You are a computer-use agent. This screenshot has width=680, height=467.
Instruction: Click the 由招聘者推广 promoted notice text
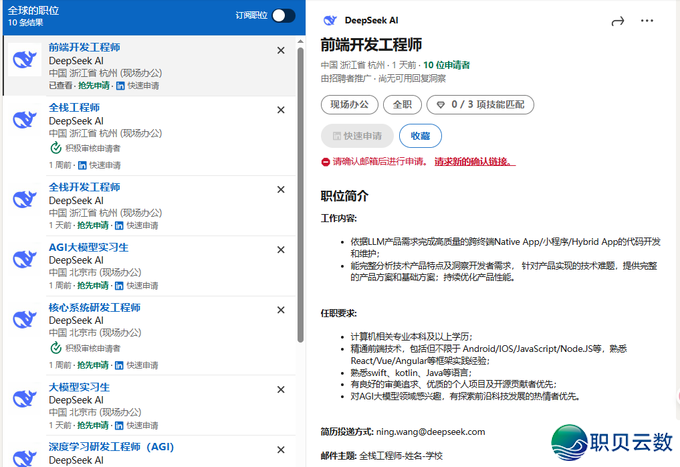[346, 78]
